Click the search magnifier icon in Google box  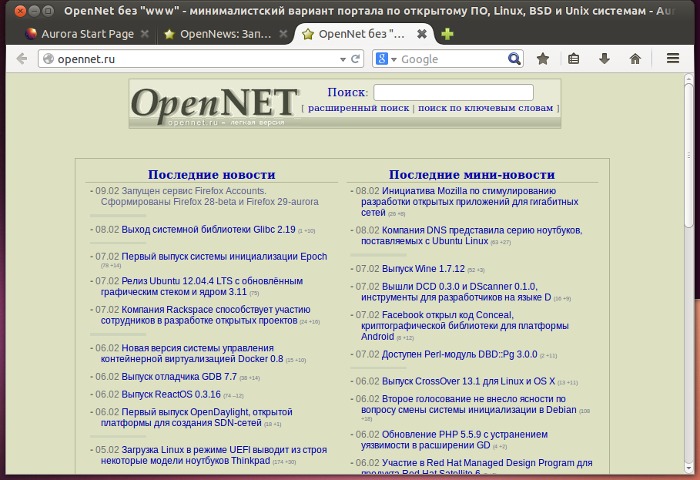click(x=515, y=59)
